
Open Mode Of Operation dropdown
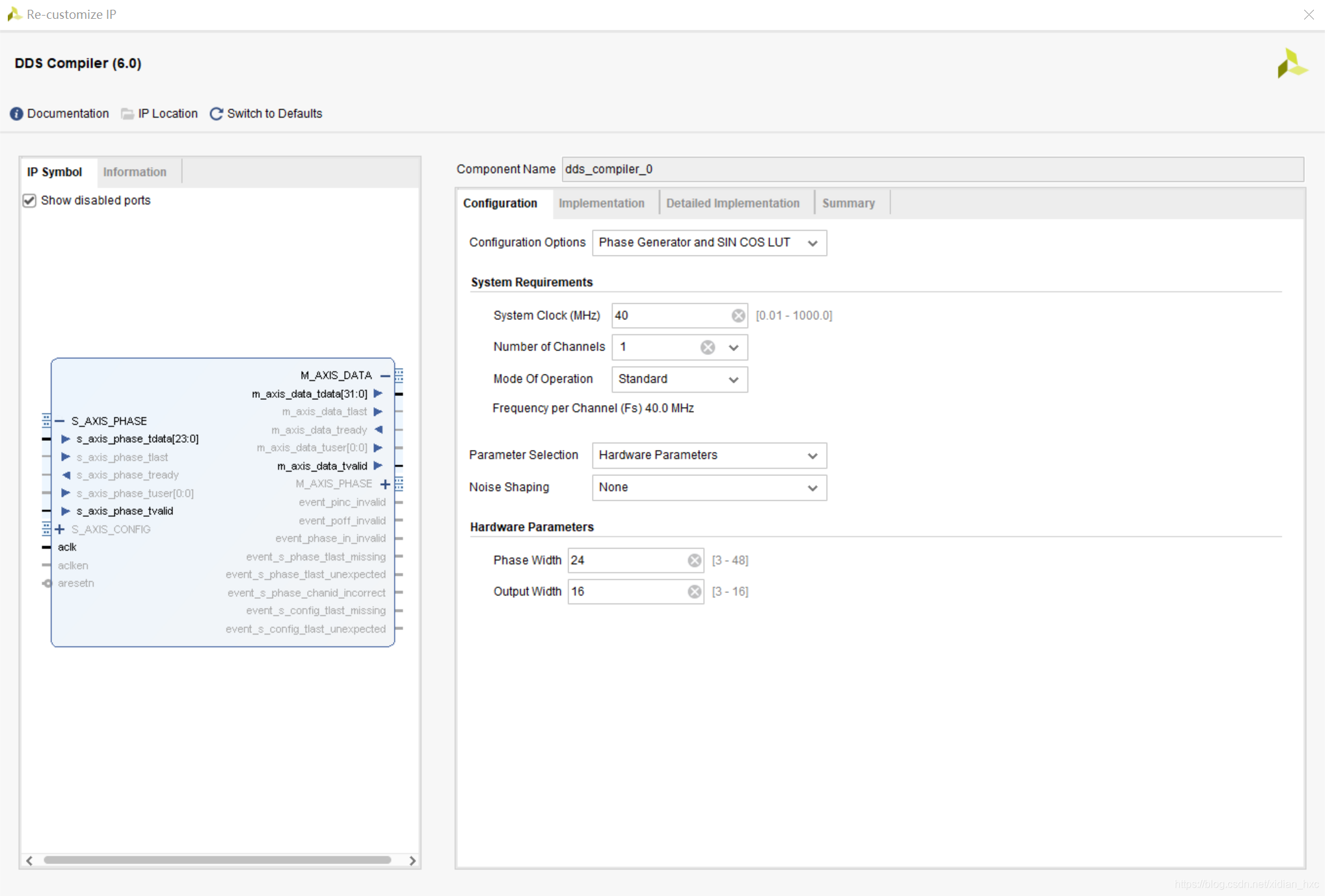pyautogui.click(x=679, y=379)
